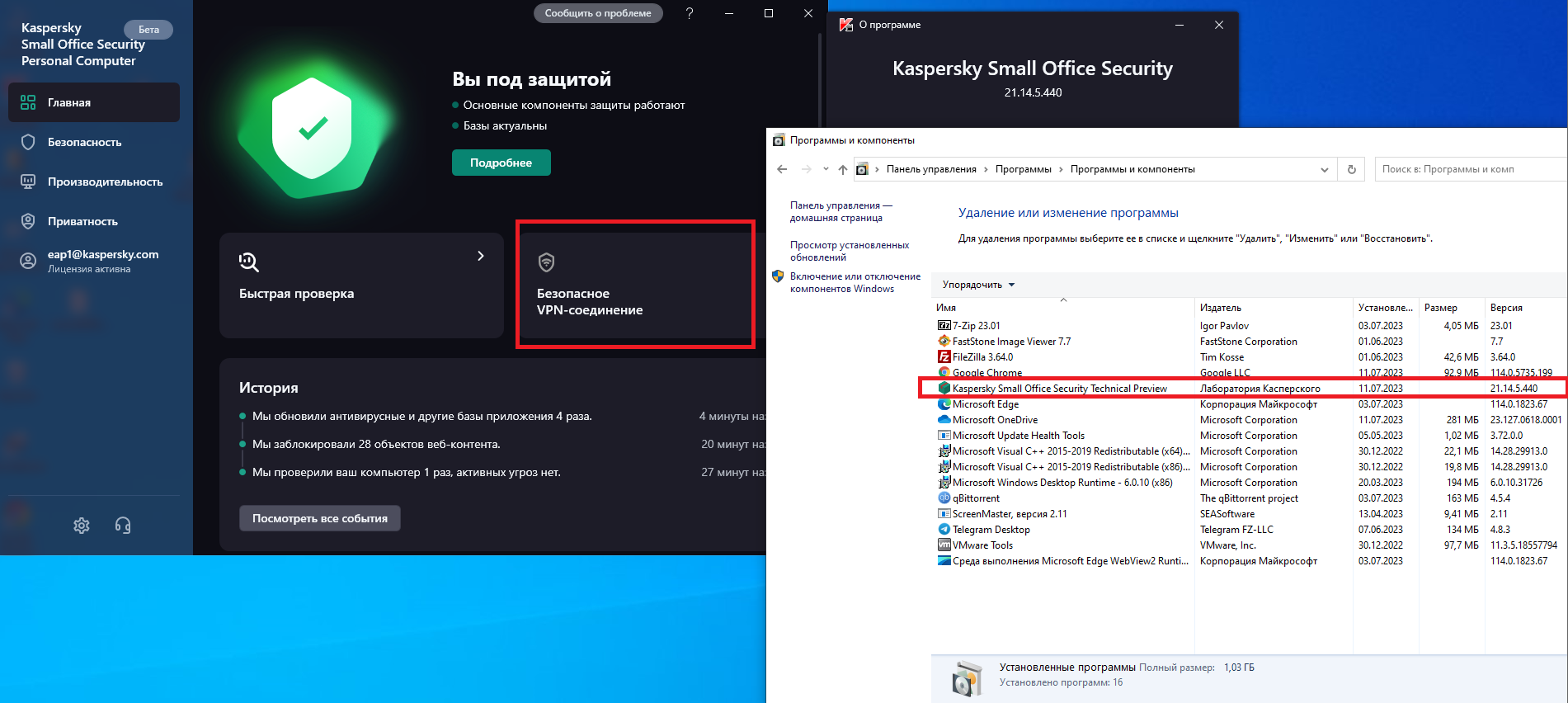Select the VMware Tools icon

[x=944, y=545]
